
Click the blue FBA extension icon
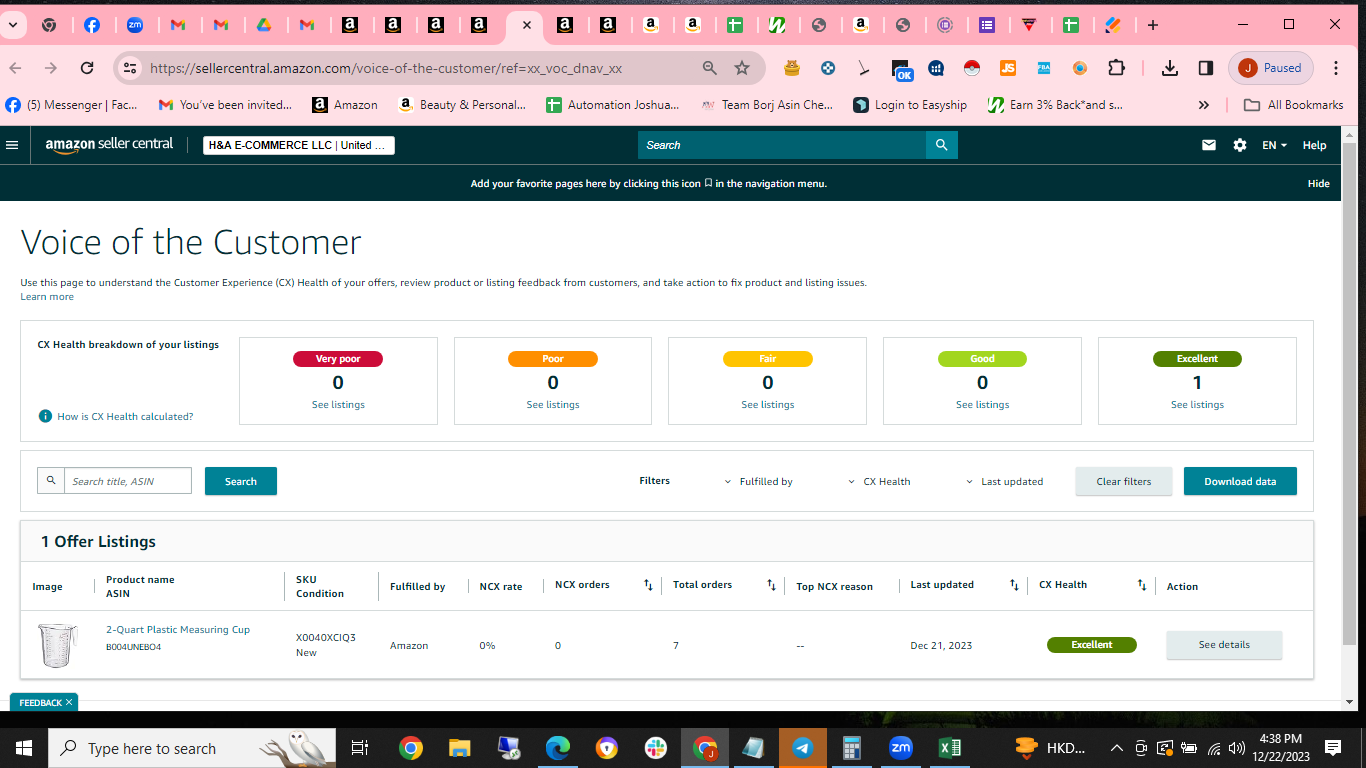[x=1044, y=68]
